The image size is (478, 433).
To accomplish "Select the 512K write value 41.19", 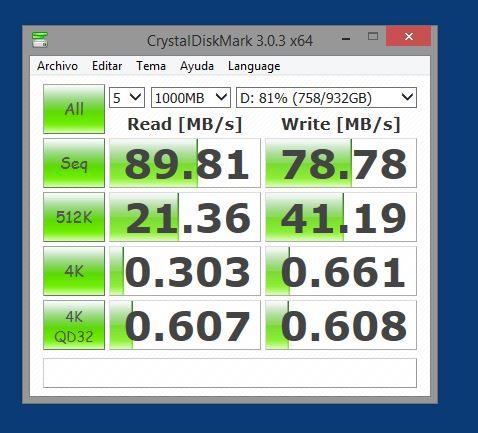I will click(341, 217).
